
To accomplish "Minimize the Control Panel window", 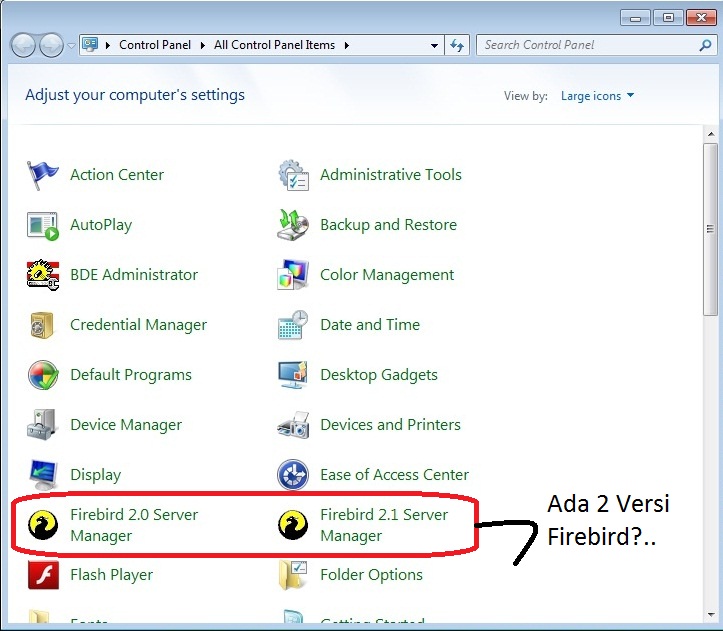I will tap(635, 18).
